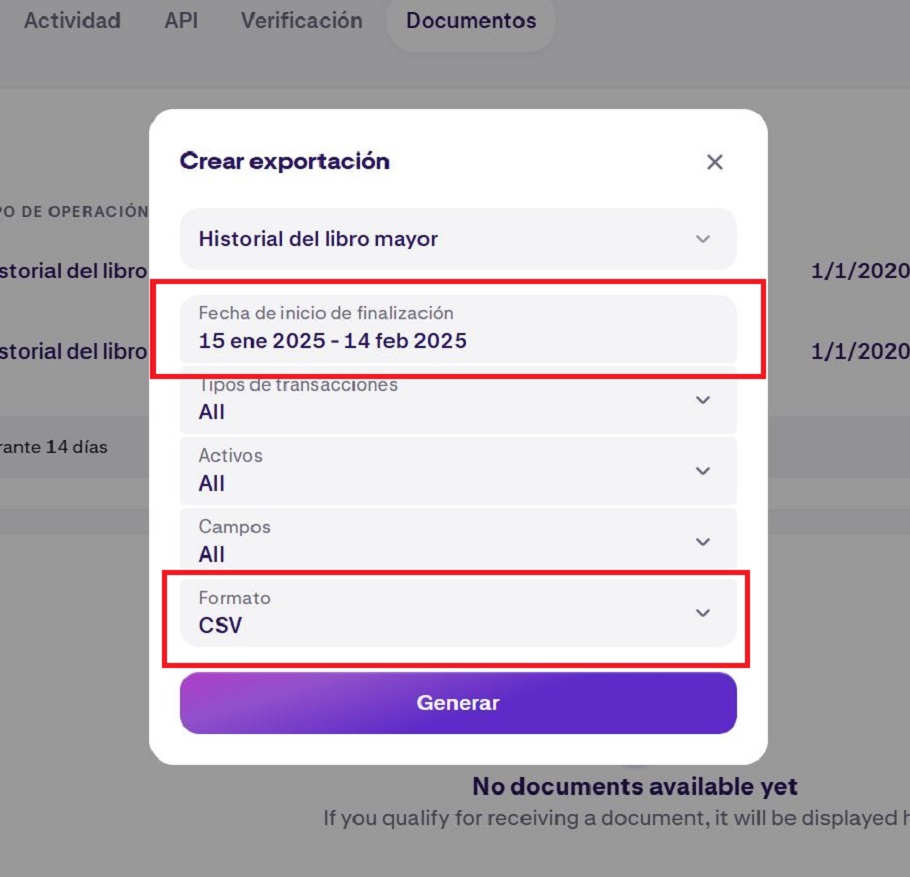Open the API tab
This screenshot has height=877, width=910.
click(181, 20)
